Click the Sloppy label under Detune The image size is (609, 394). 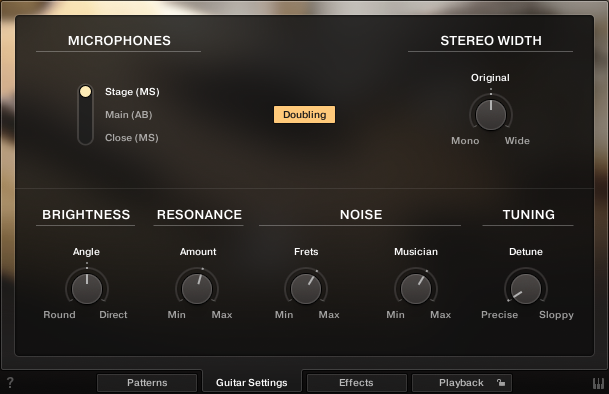coord(556,315)
